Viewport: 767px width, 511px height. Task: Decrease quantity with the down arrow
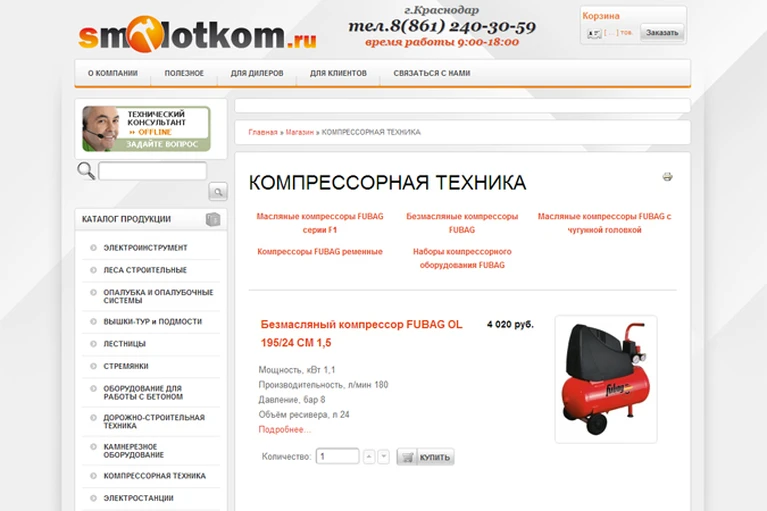point(384,457)
